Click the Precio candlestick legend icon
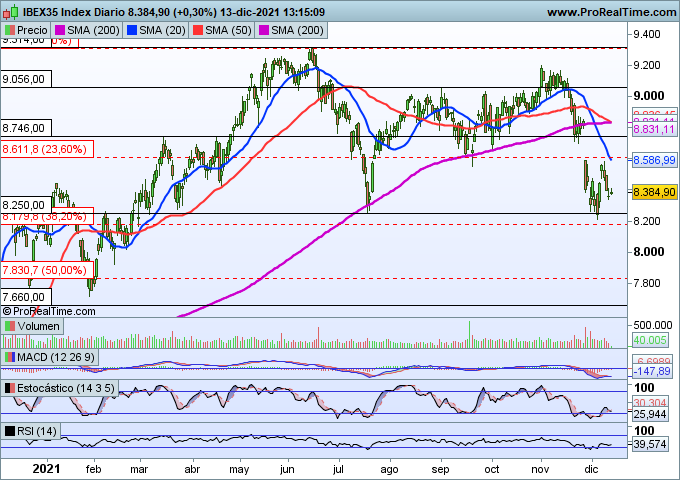The height and width of the screenshot is (480, 680). coord(10,30)
